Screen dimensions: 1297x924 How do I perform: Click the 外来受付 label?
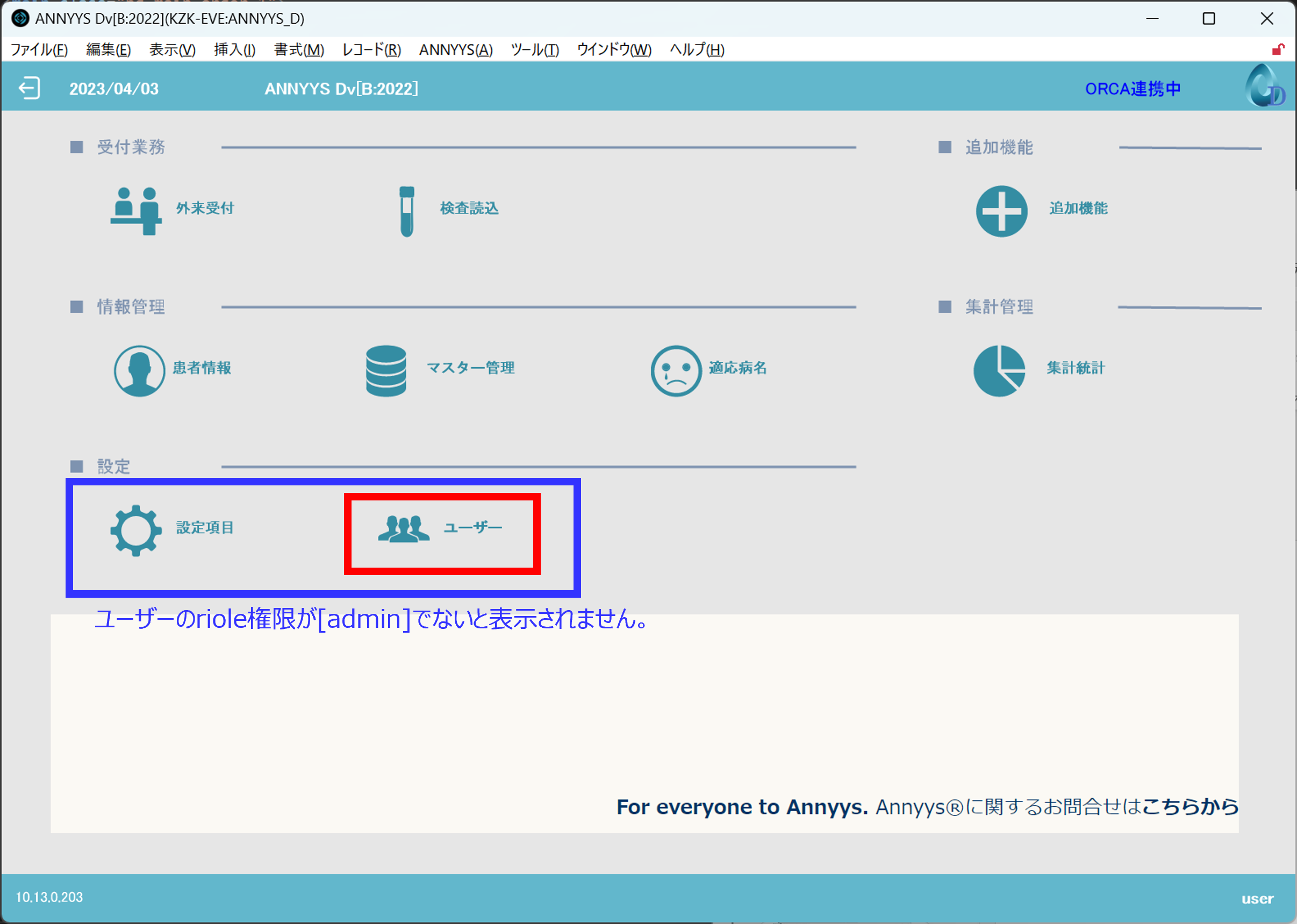click(x=205, y=208)
